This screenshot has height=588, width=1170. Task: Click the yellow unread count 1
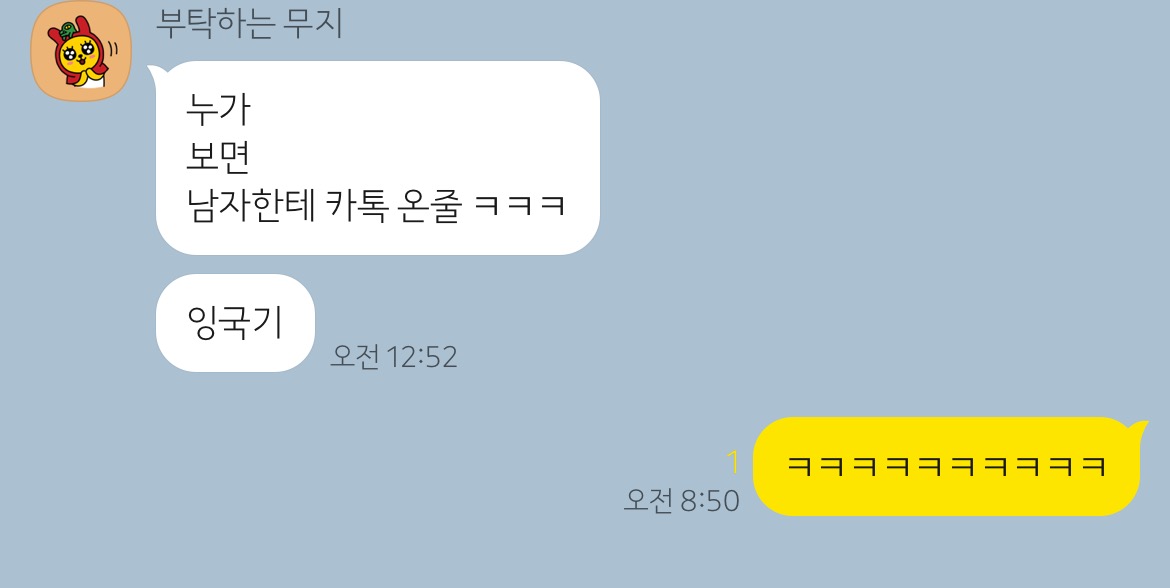pos(733,463)
